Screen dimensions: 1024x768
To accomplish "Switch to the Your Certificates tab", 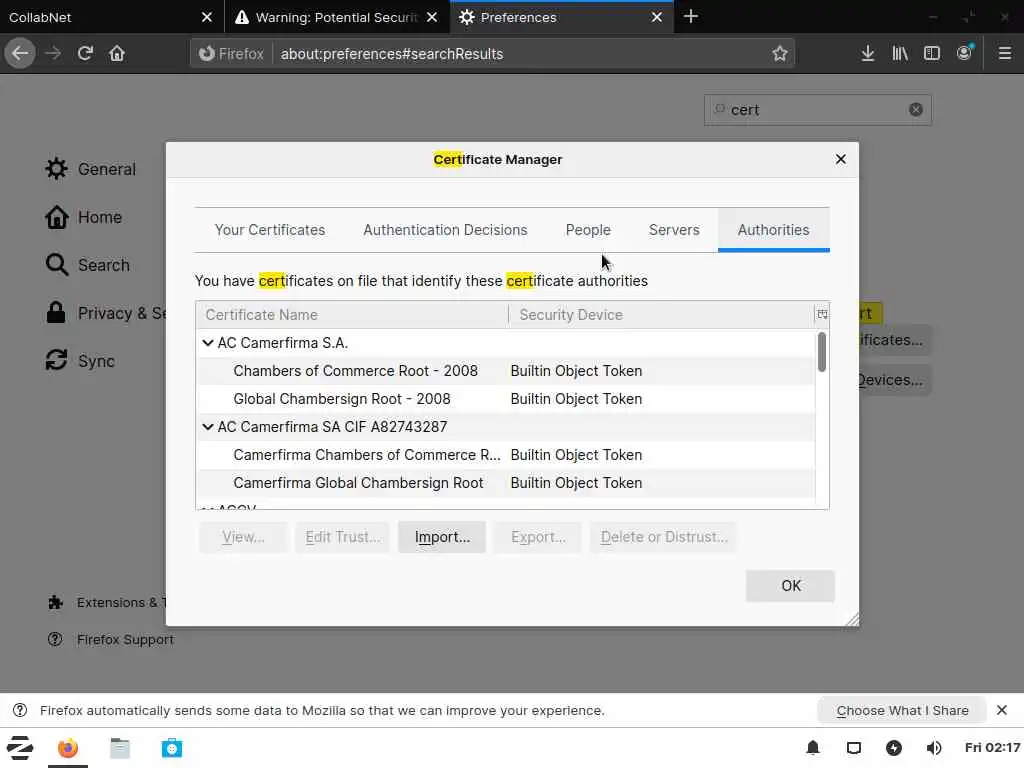I will coord(270,230).
